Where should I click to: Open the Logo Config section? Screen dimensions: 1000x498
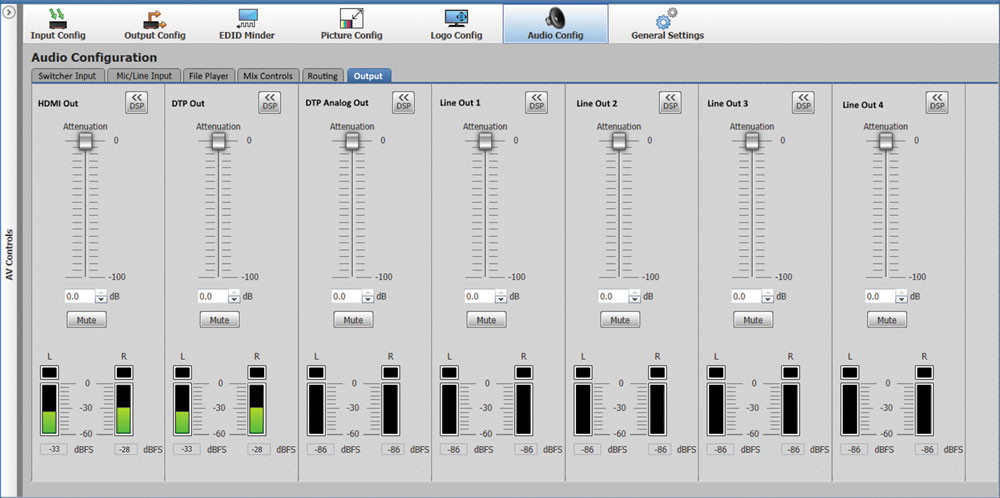455,23
